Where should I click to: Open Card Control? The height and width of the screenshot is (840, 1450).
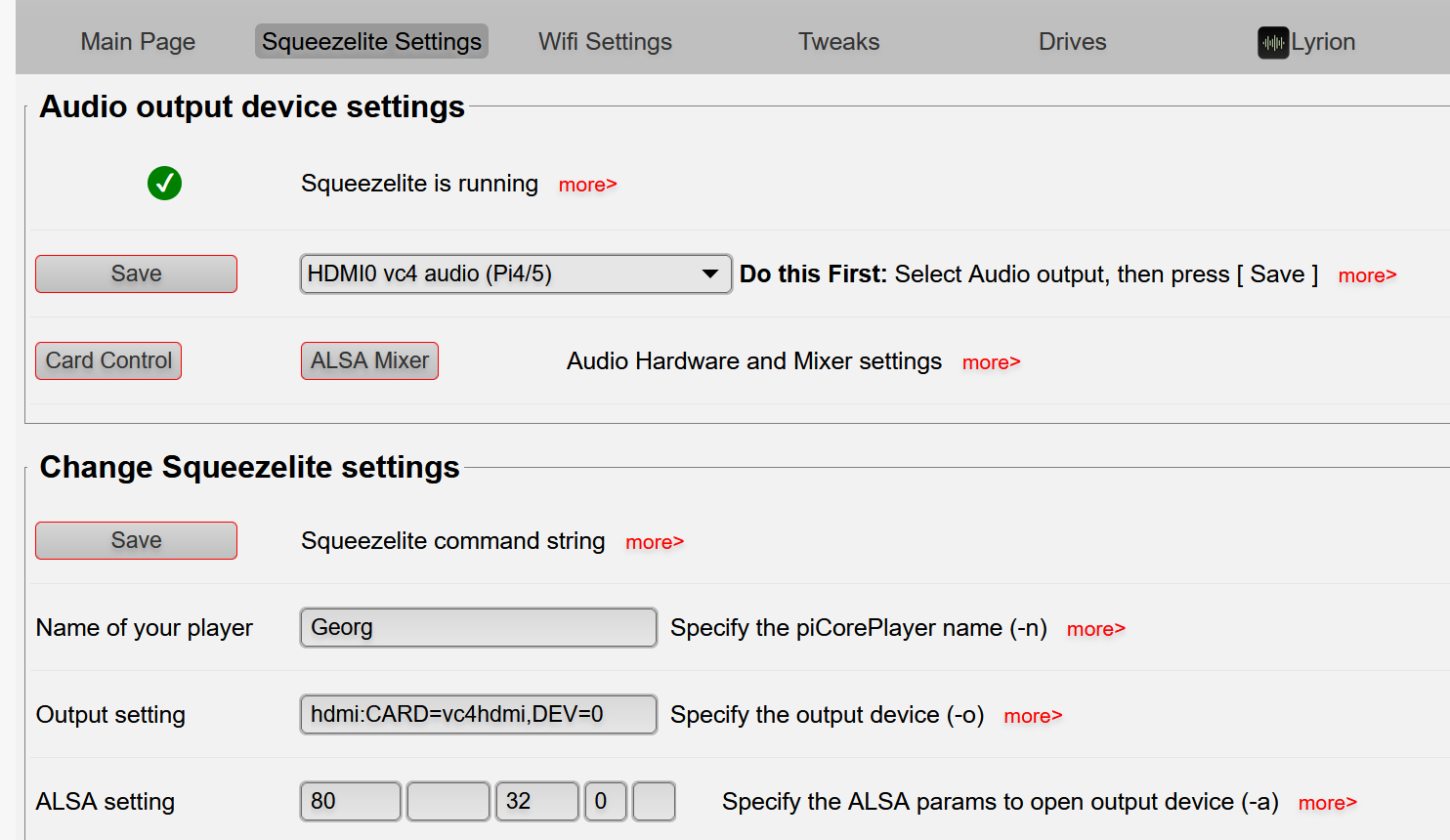(108, 361)
